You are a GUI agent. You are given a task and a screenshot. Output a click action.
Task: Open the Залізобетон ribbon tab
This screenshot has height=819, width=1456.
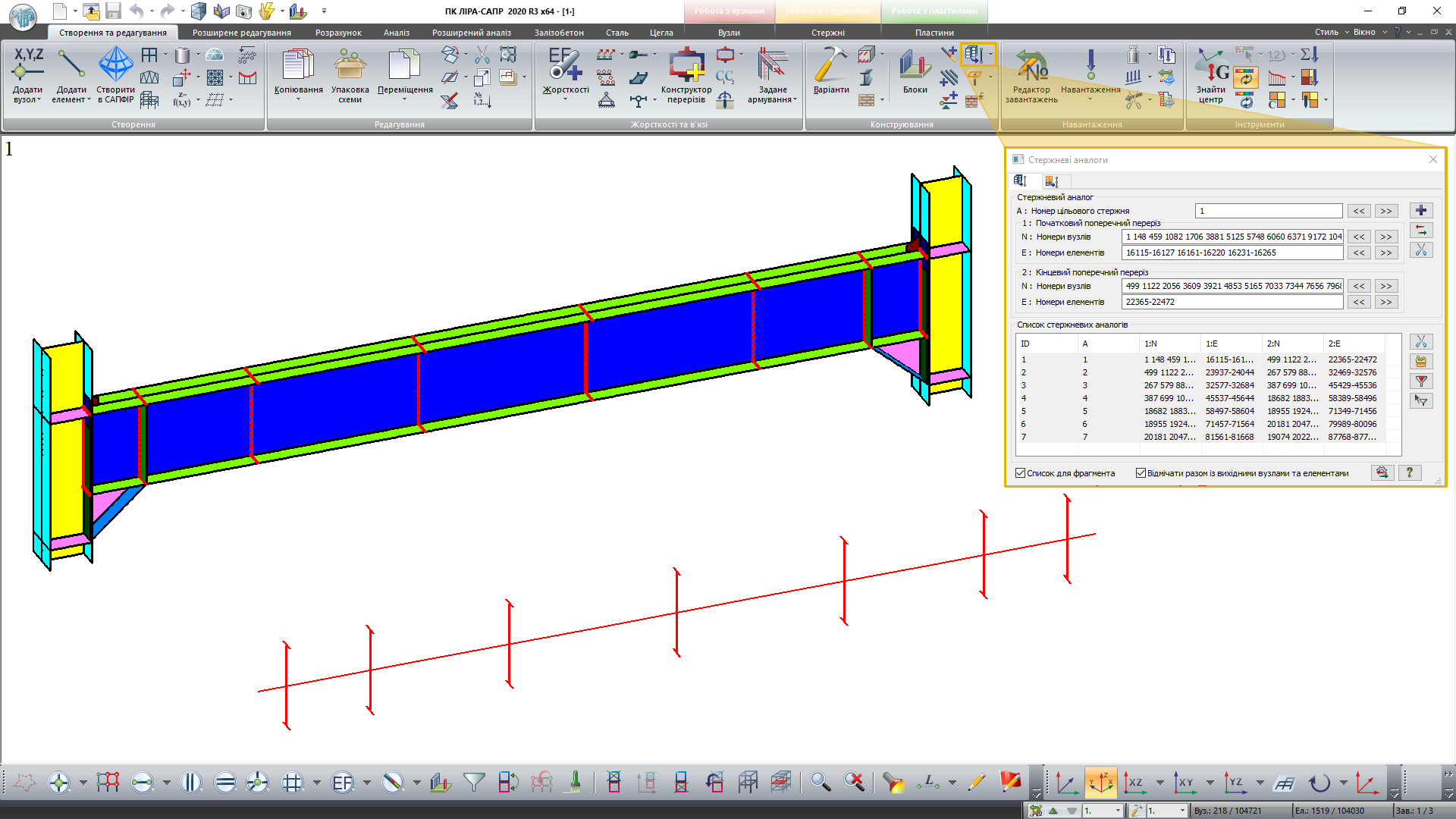(559, 33)
